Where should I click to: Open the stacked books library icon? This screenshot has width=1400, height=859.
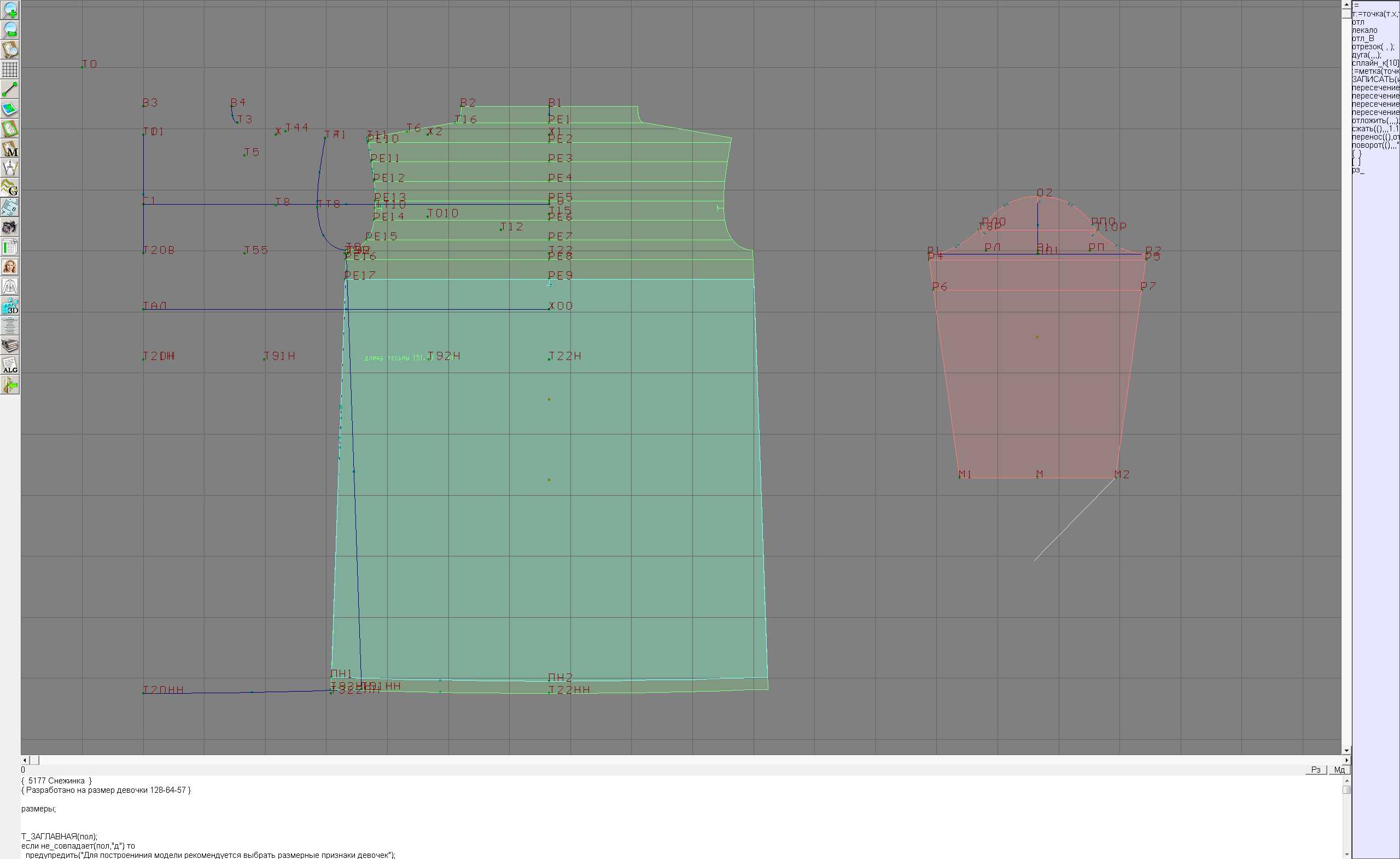point(10,345)
